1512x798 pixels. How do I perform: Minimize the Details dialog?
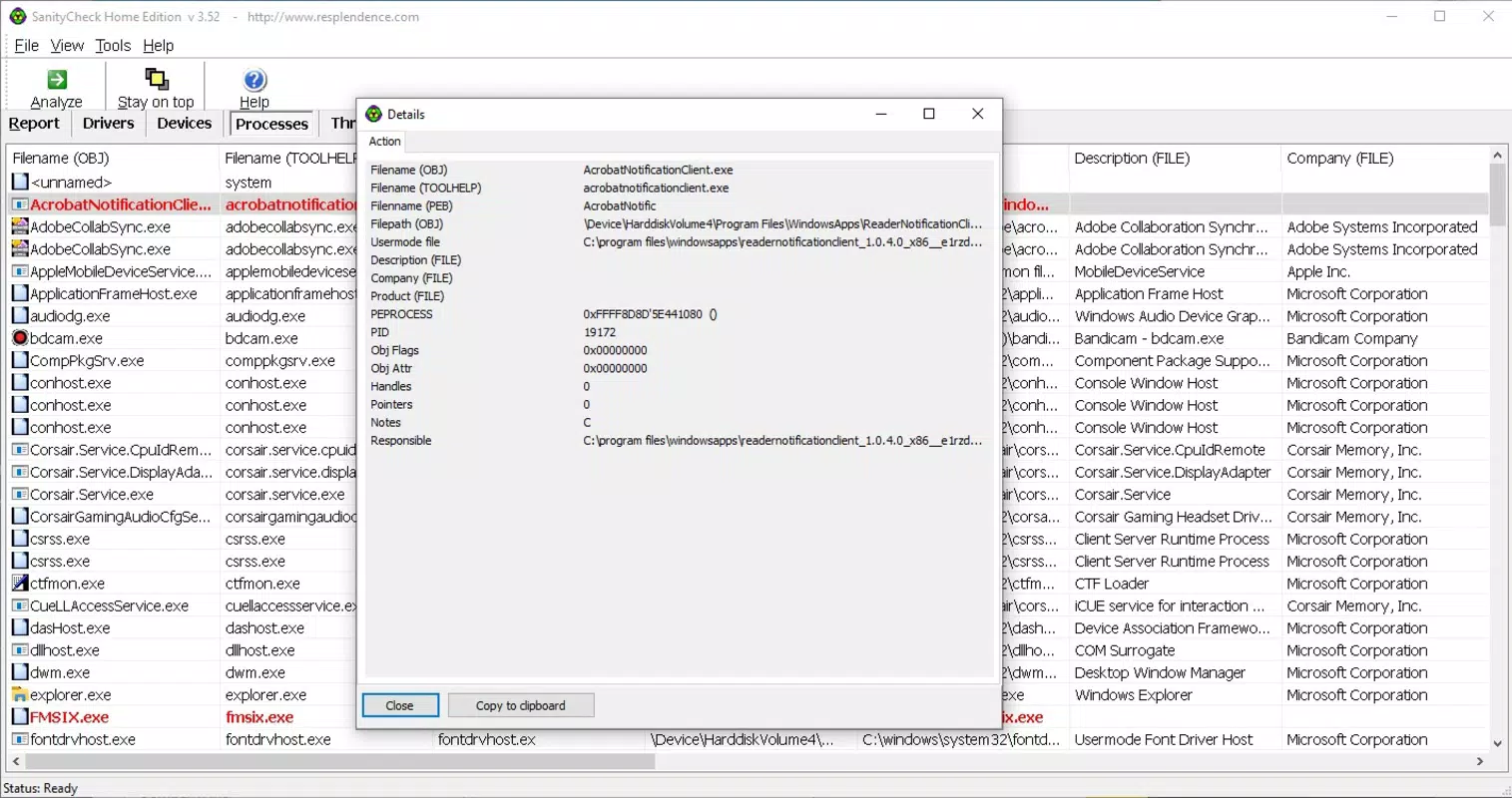(x=881, y=114)
